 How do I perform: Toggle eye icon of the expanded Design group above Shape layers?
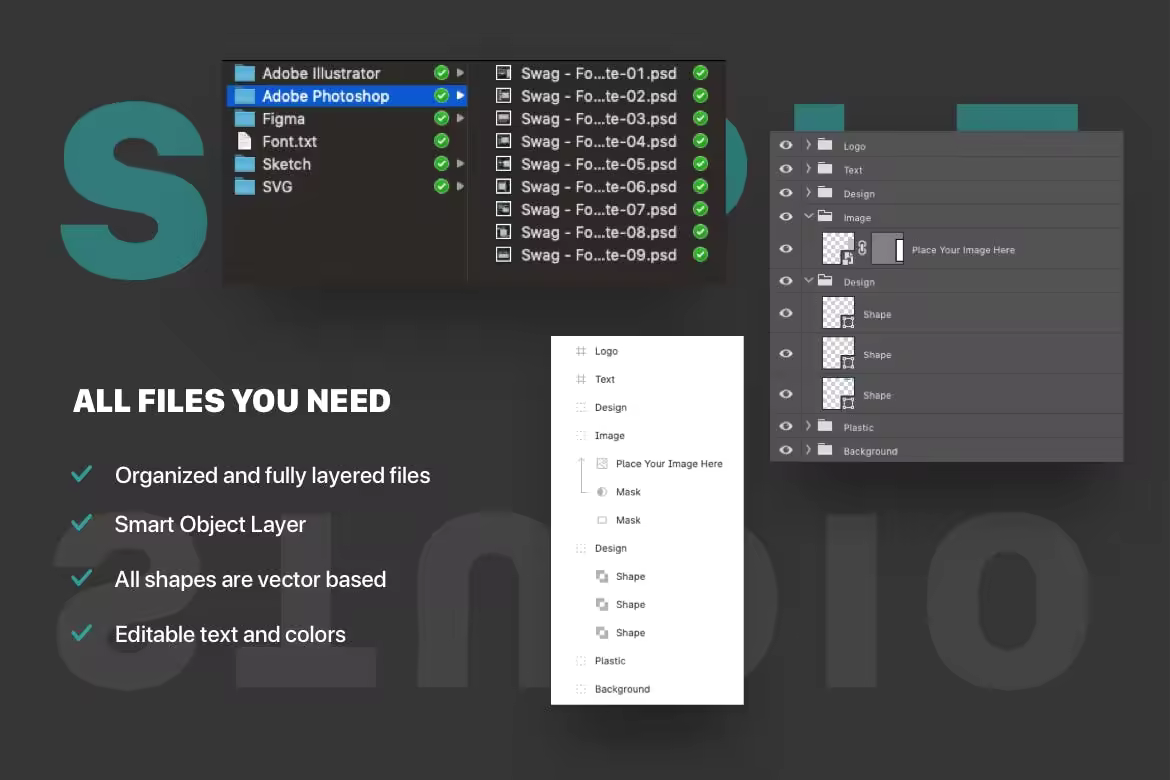coord(786,281)
